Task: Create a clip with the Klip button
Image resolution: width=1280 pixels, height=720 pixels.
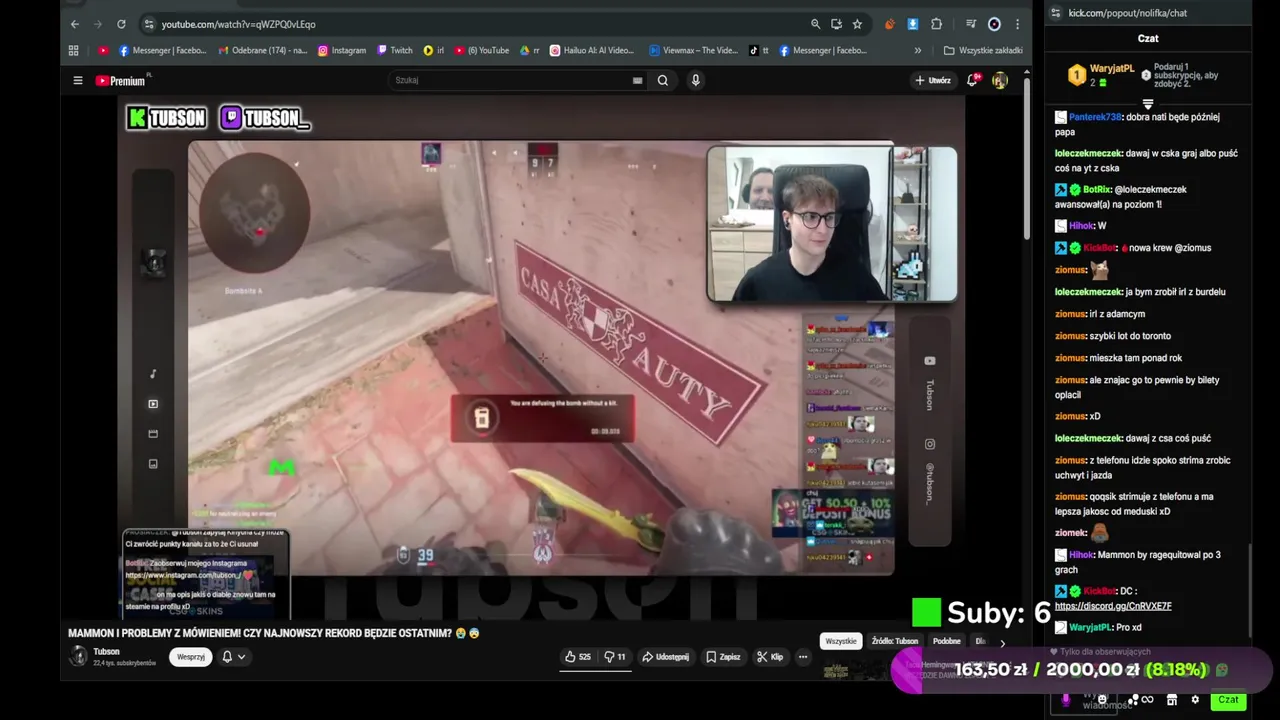Action: [x=770, y=657]
